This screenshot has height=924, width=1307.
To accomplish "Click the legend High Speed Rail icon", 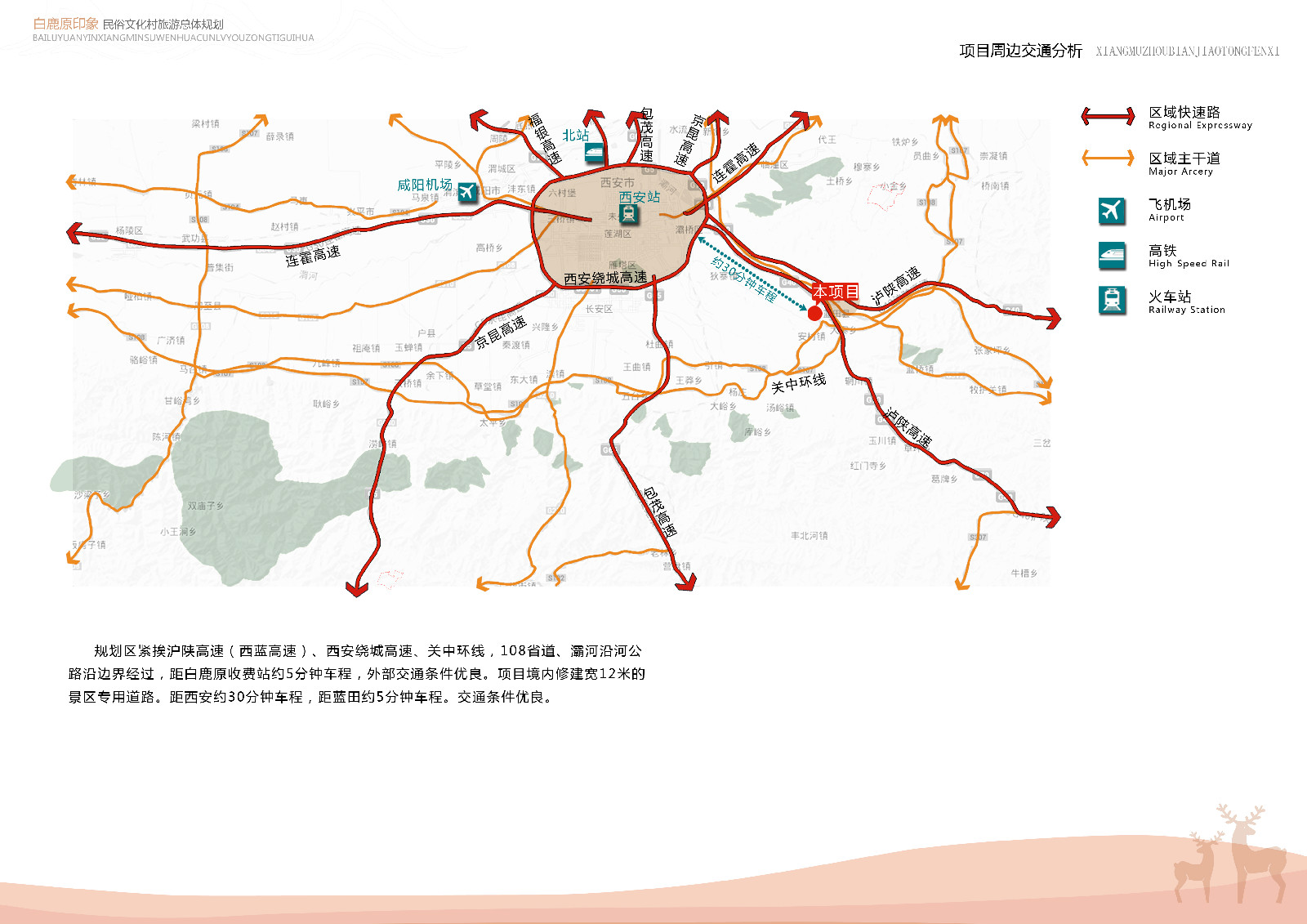I will (x=1112, y=256).
